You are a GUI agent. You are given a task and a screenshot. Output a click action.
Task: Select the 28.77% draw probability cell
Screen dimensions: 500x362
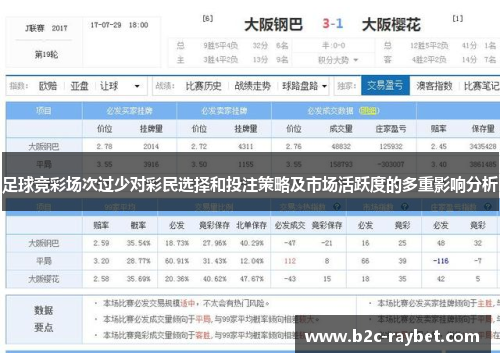pos(138,261)
